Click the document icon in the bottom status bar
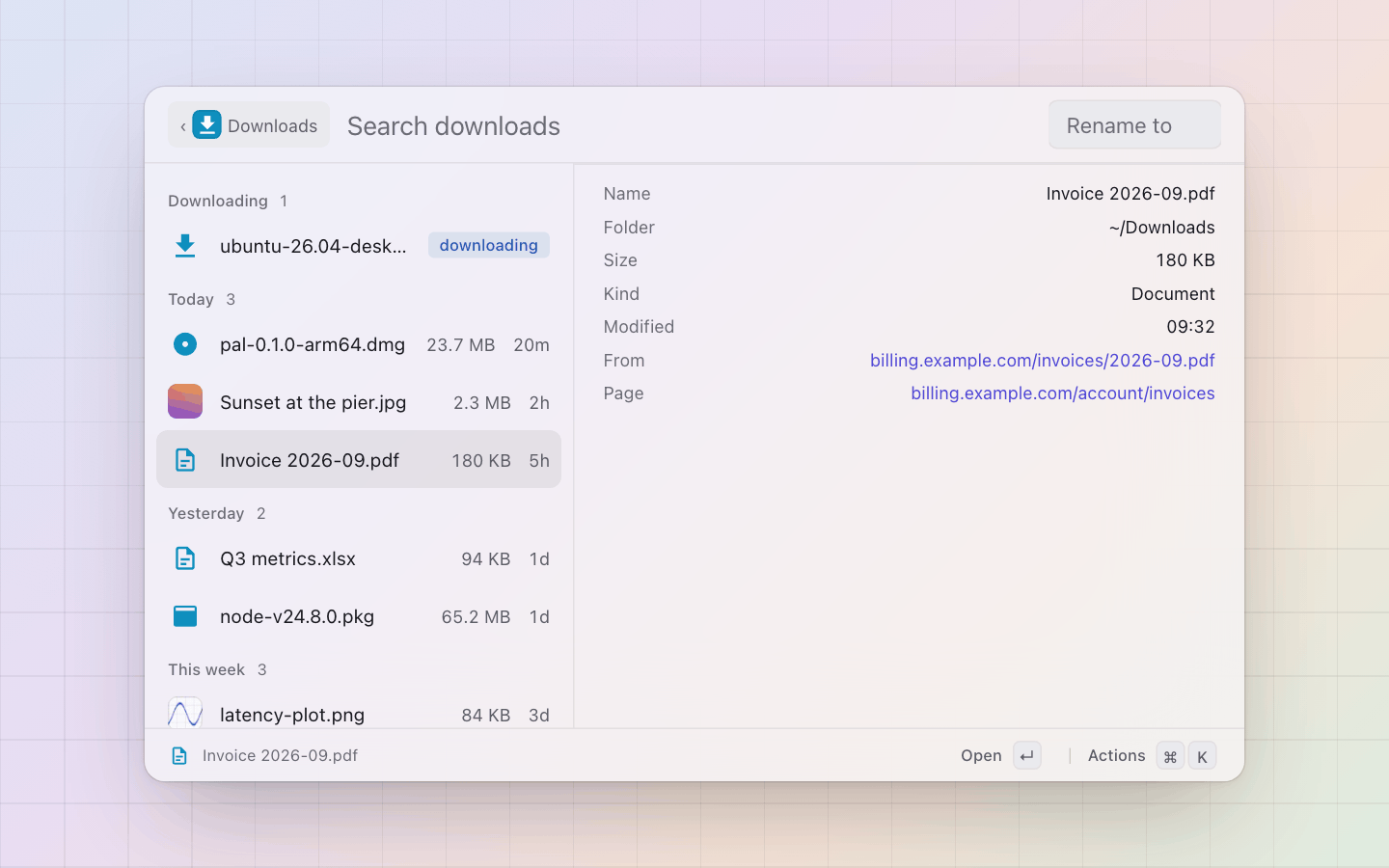 pyautogui.click(x=179, y=756)
